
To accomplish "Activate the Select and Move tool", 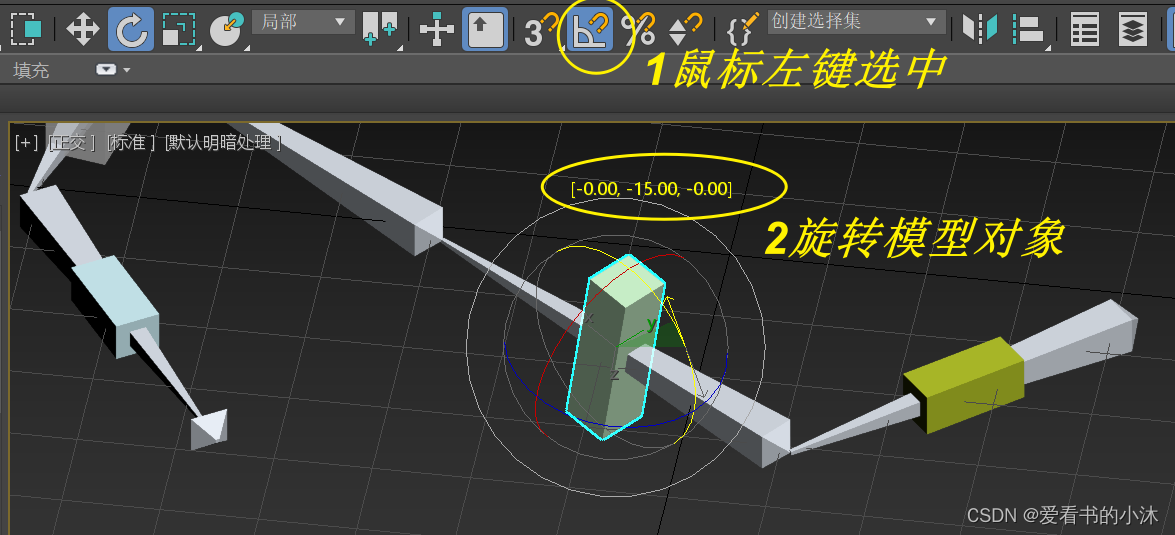I will pyautogui.click(x=82, y=29).
